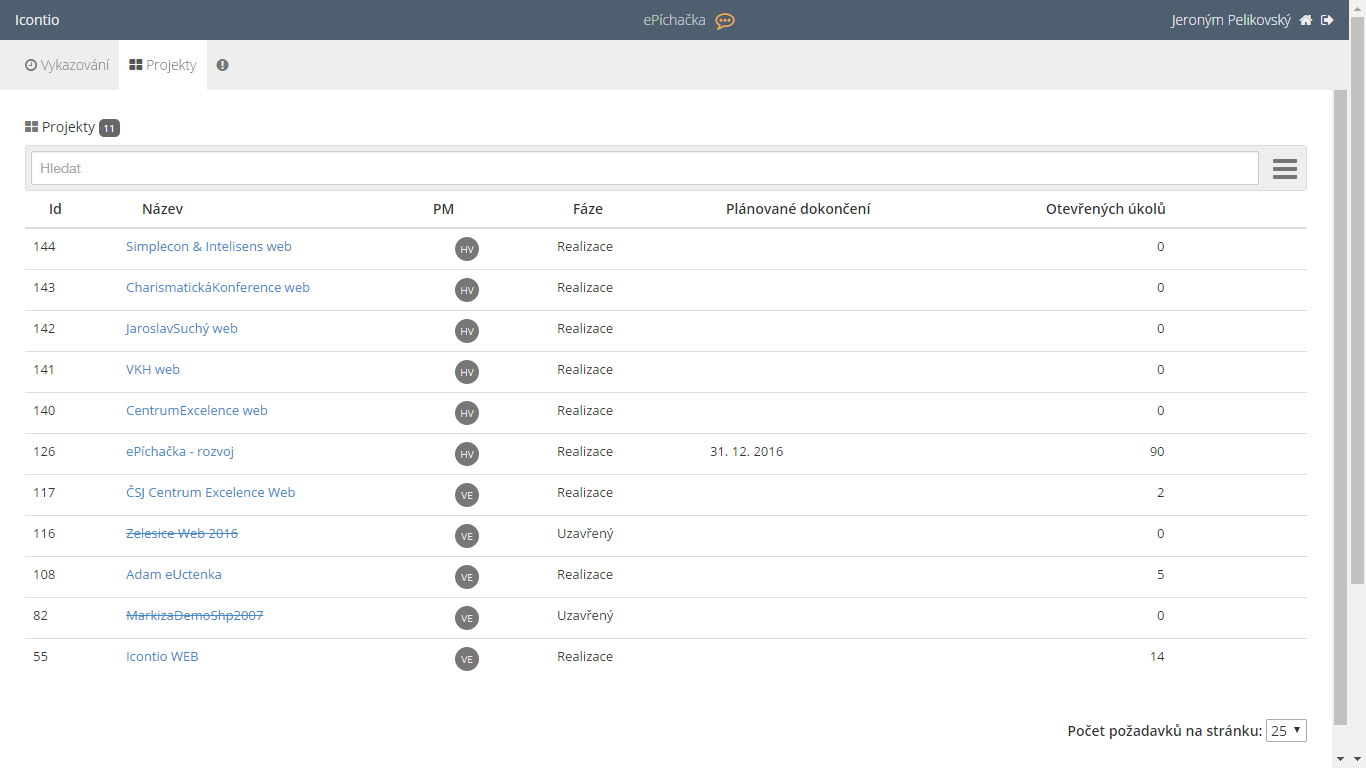The width and height of the screenshot is (1366, 768).
Task: Click open tasks value 14
Action: tap(1157, 656)
